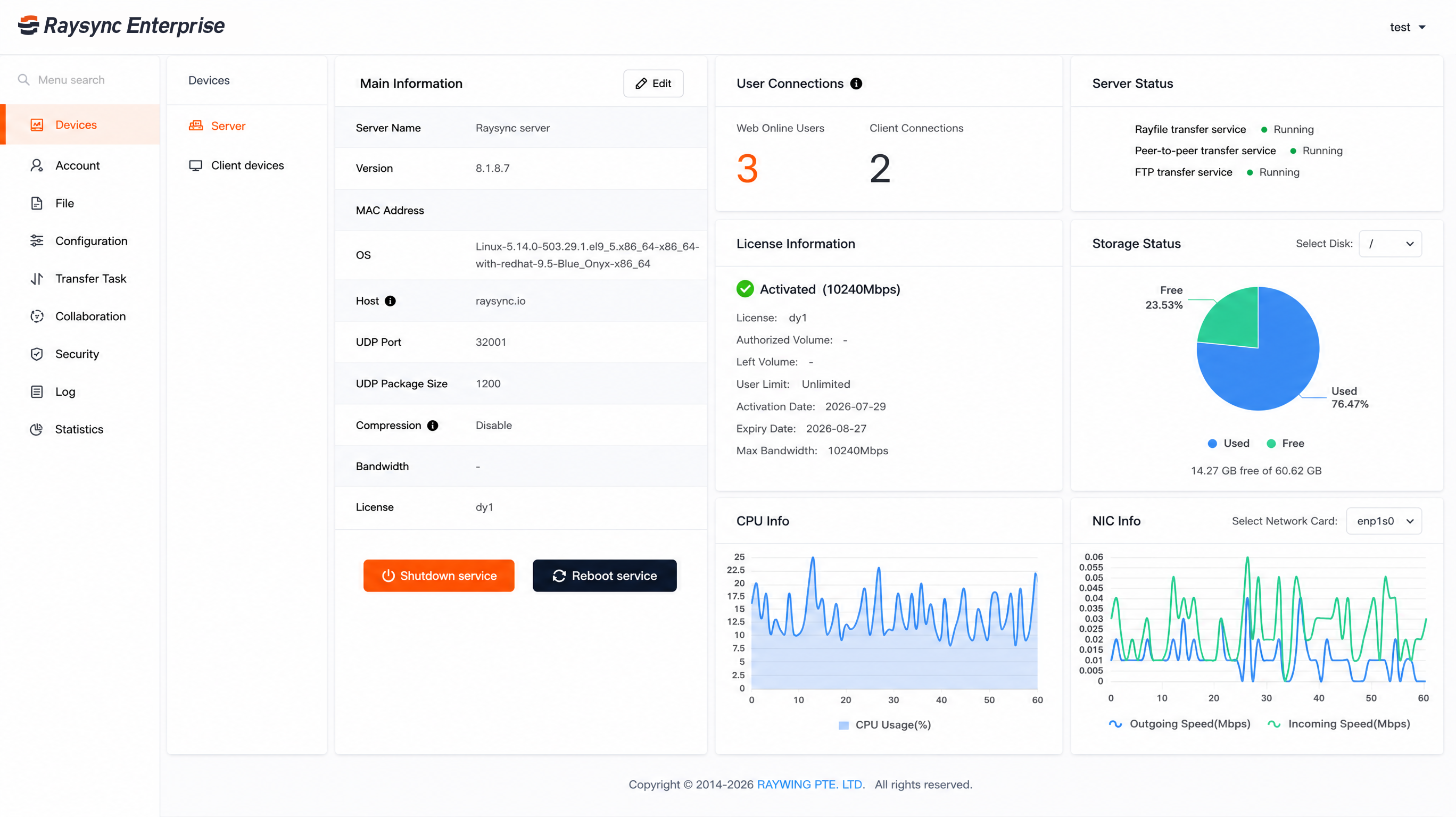The height and width of the screenshot is (817, 1456).
Task: Open the Devices menu item
Action: pos(80,125)
